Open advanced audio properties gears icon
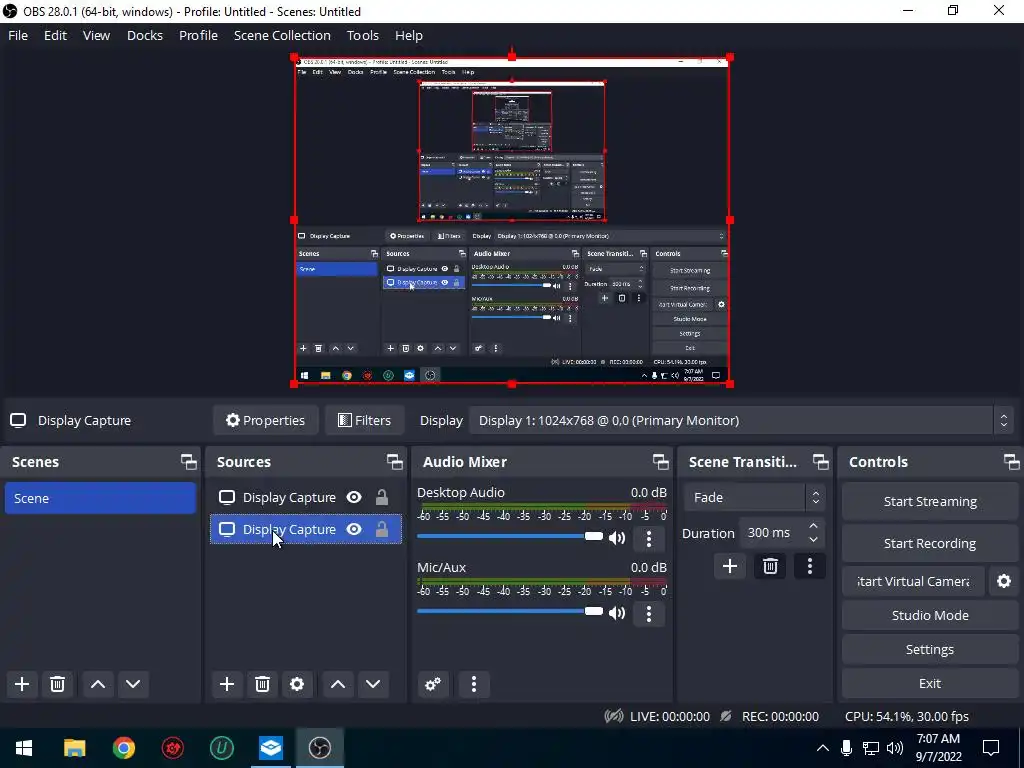Image resolution: width=1024 pixels, height=768 pixels. pos(432,684)
